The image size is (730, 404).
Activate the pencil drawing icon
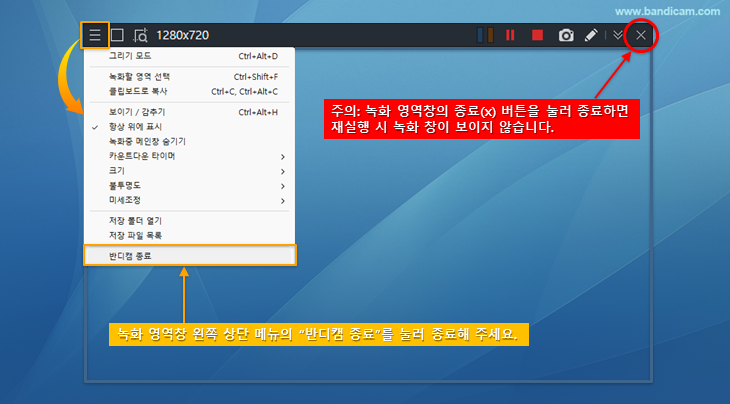coord(591,35)
